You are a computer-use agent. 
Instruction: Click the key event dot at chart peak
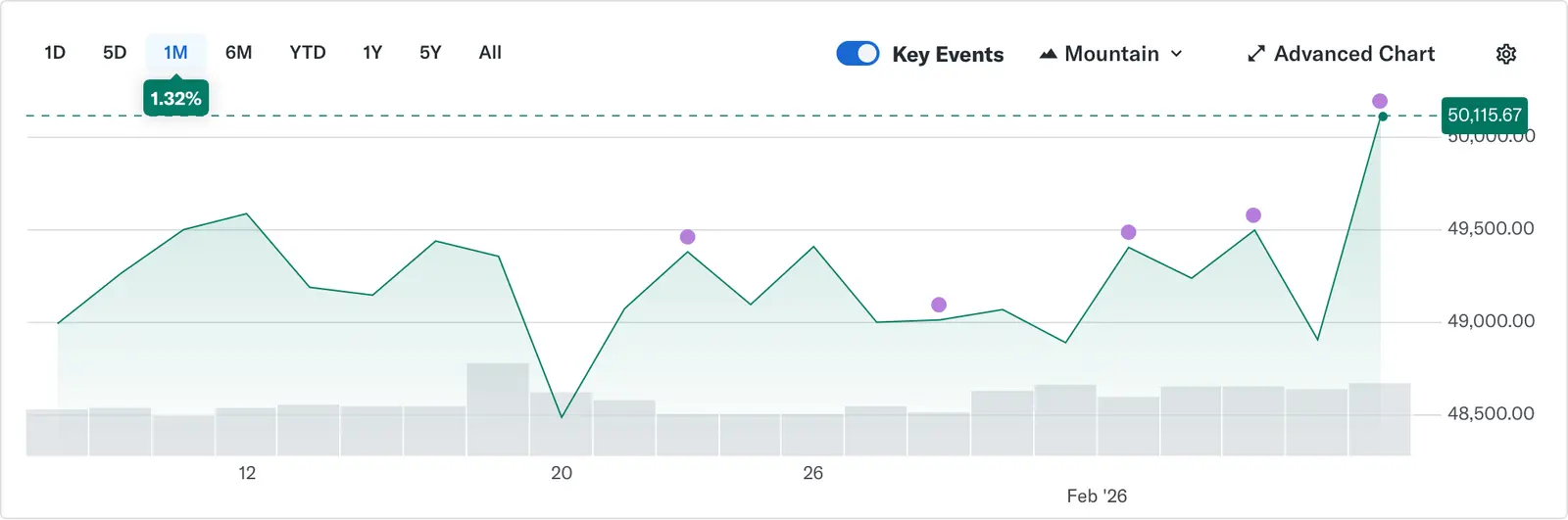[x=1380, y=101]
